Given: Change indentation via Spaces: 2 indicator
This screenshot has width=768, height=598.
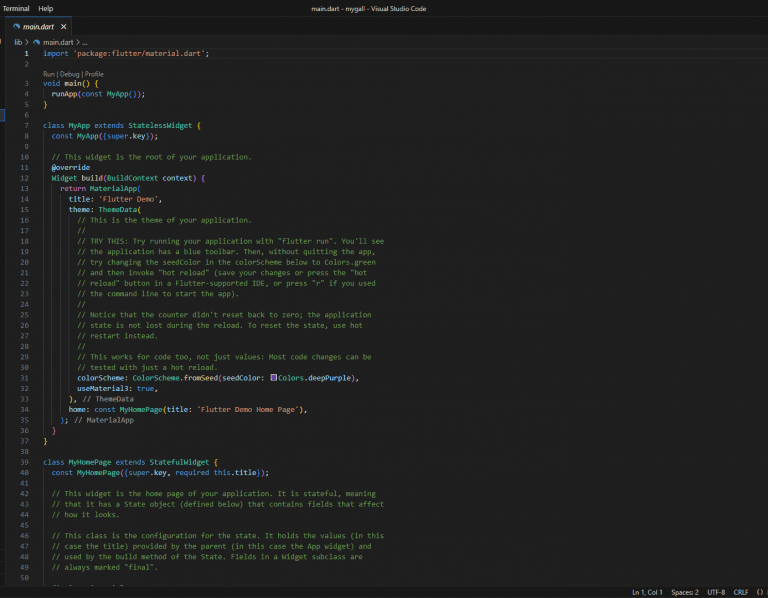Looking at the screenshot, I should tap(685, 592).
